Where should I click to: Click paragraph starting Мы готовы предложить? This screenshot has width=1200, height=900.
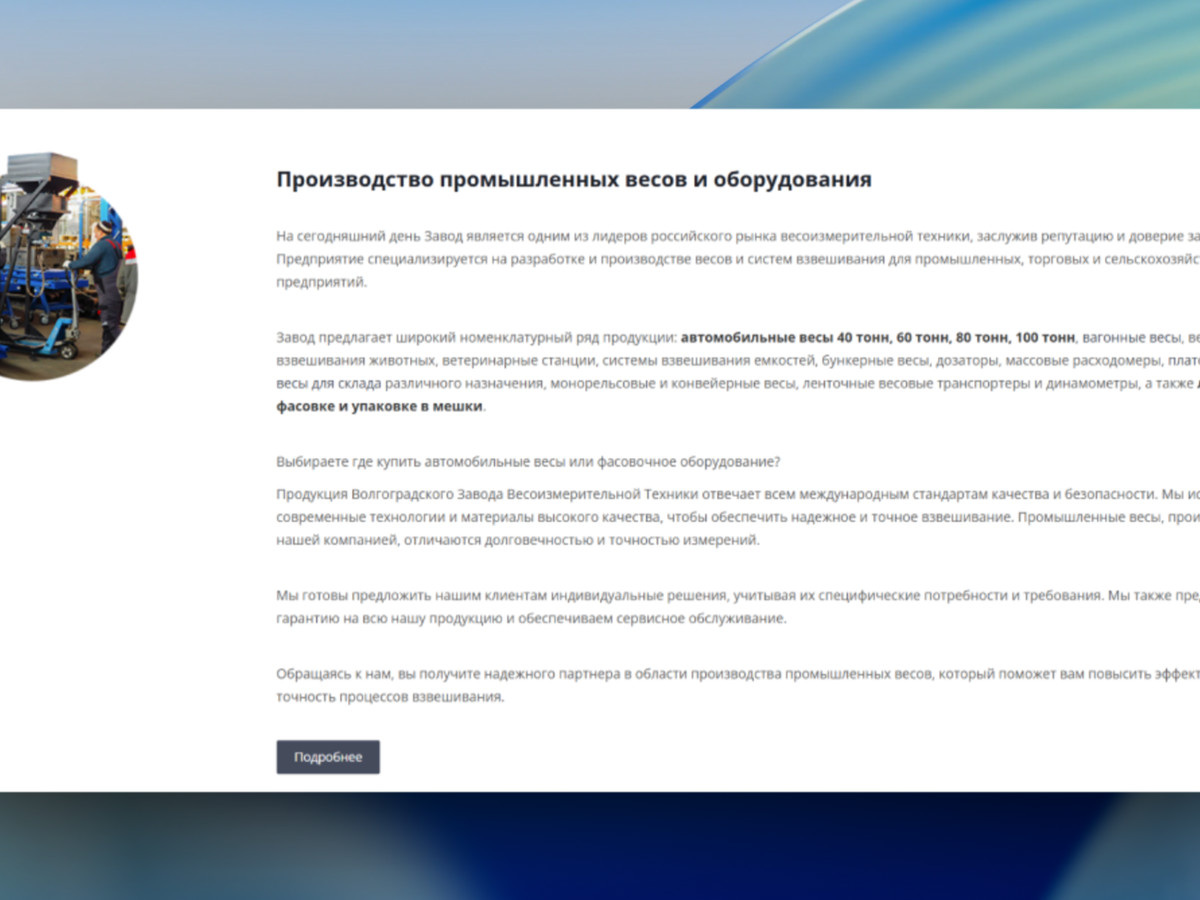(x=738, y=607)
